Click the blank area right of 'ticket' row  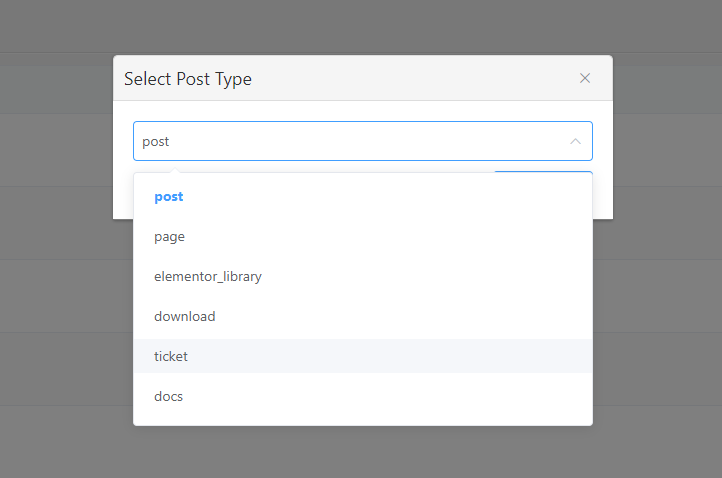click(x=400, y=357)
